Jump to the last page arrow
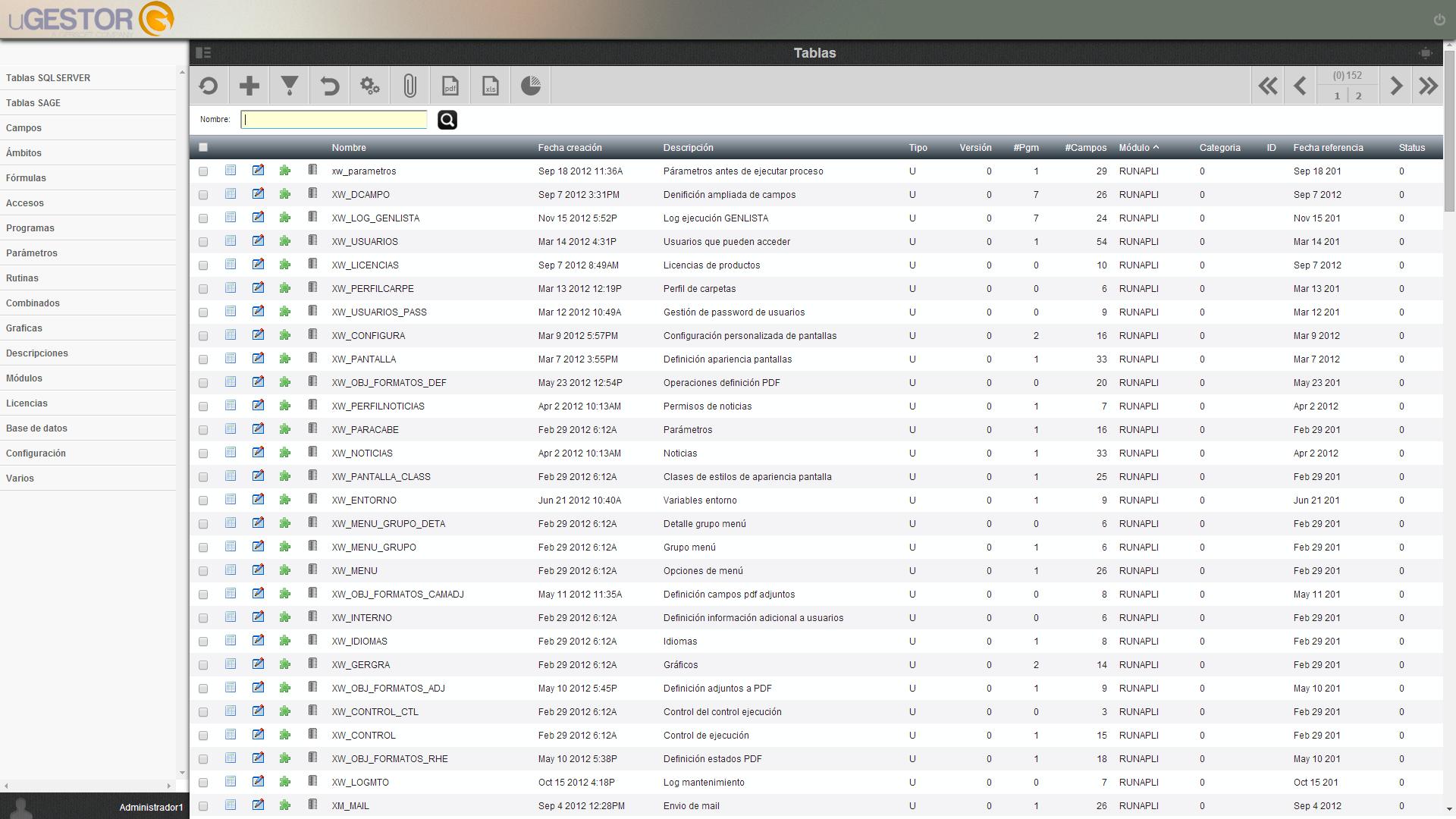1456x819 pixels. pyautogui.click(x=1428, y=86)
